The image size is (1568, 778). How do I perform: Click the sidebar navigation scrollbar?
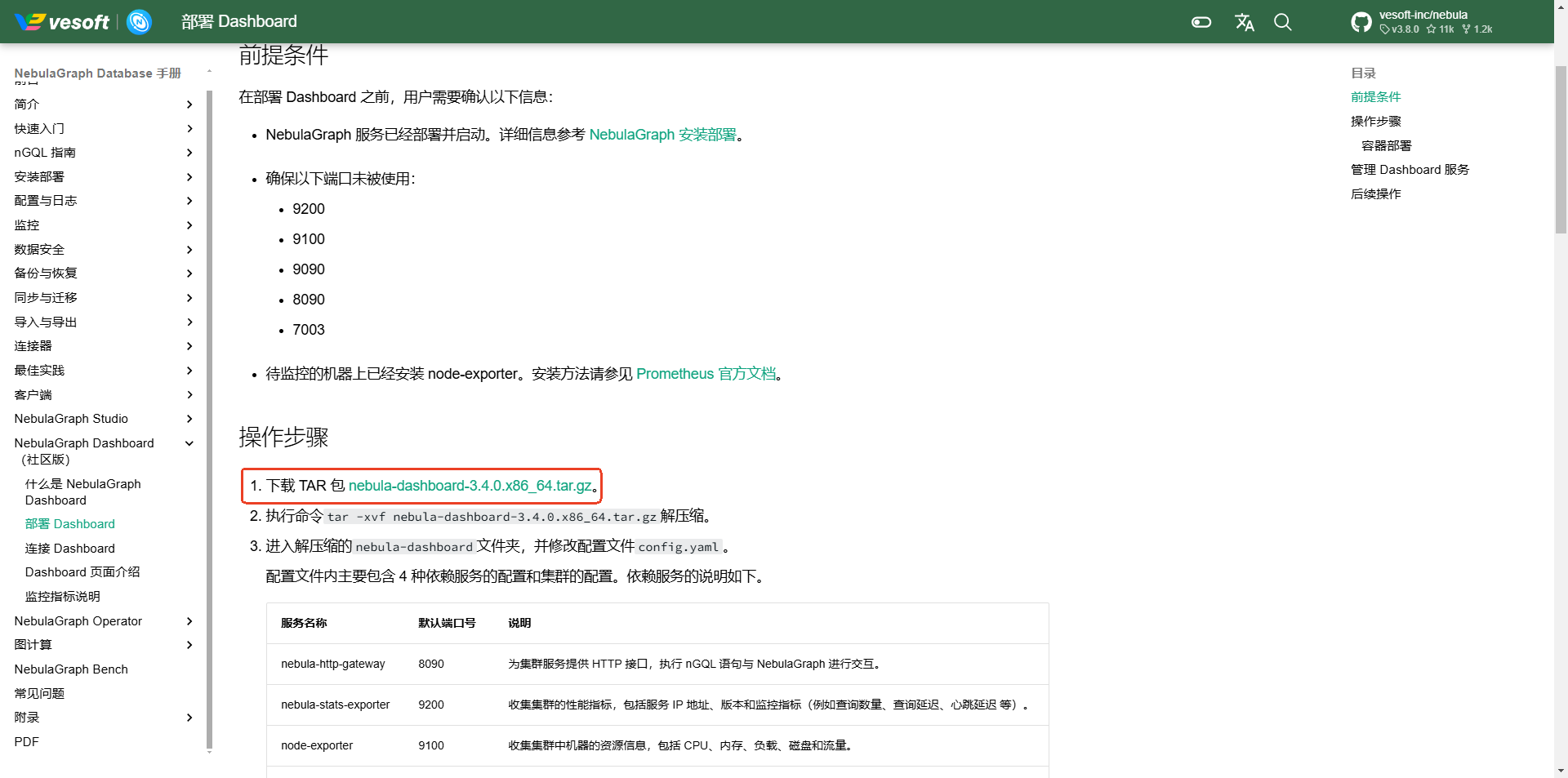[209, 419]
